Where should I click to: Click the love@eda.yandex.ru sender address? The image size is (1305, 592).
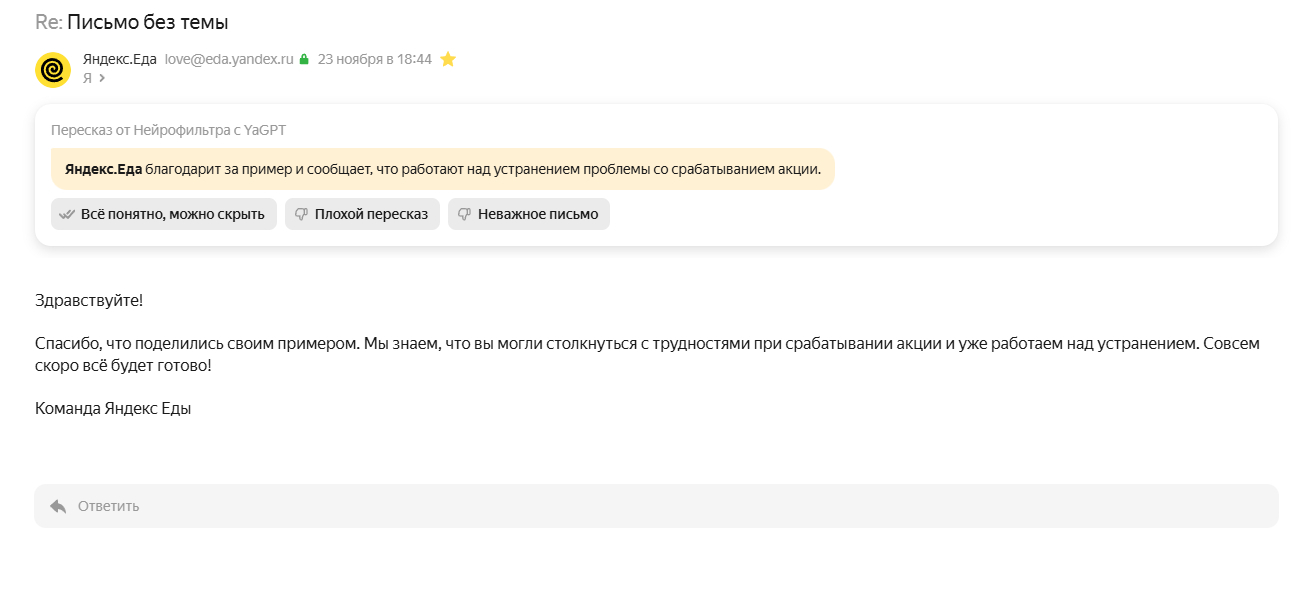[x=229, y=59]
